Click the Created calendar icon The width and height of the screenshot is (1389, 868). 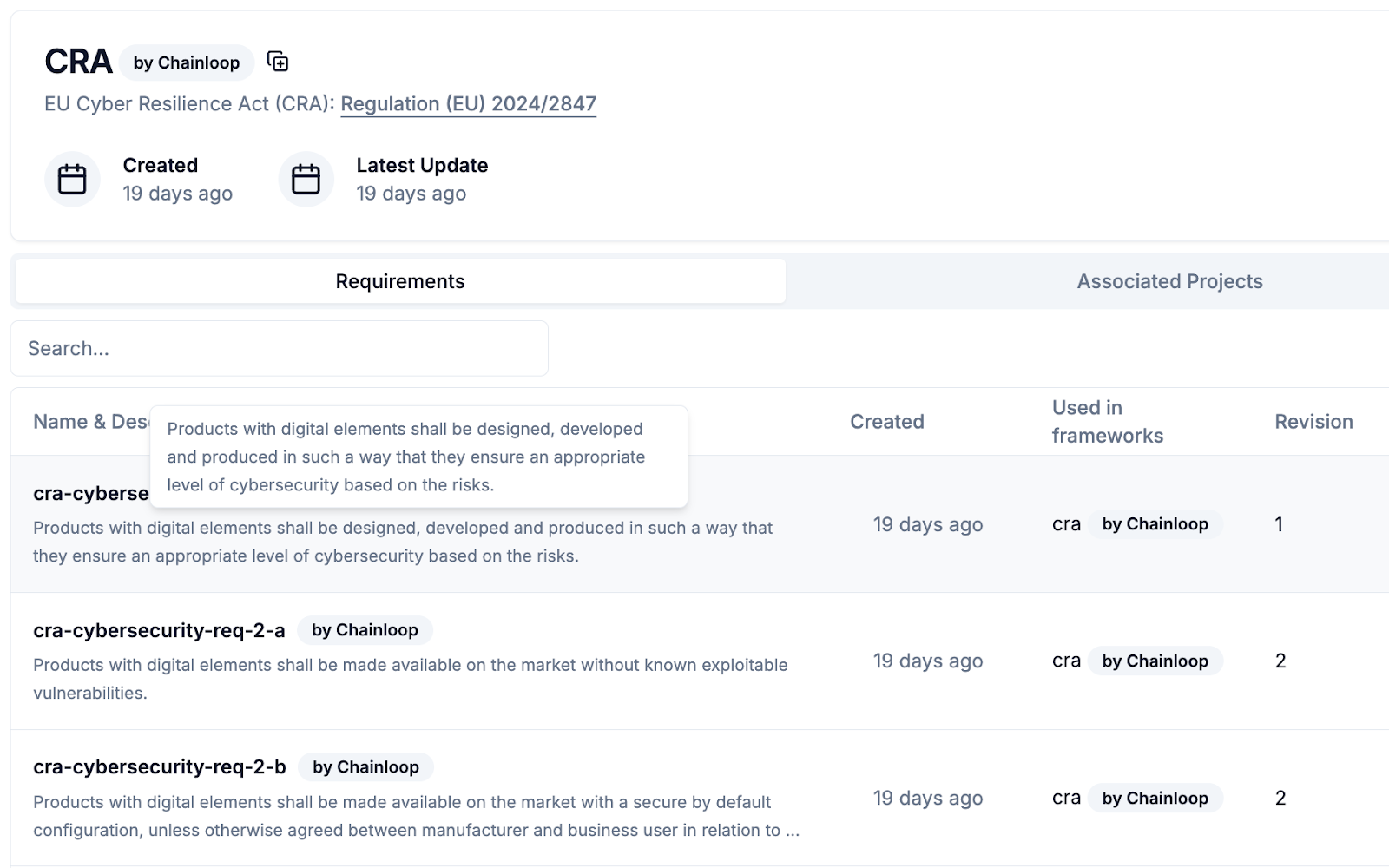[72, 180]
